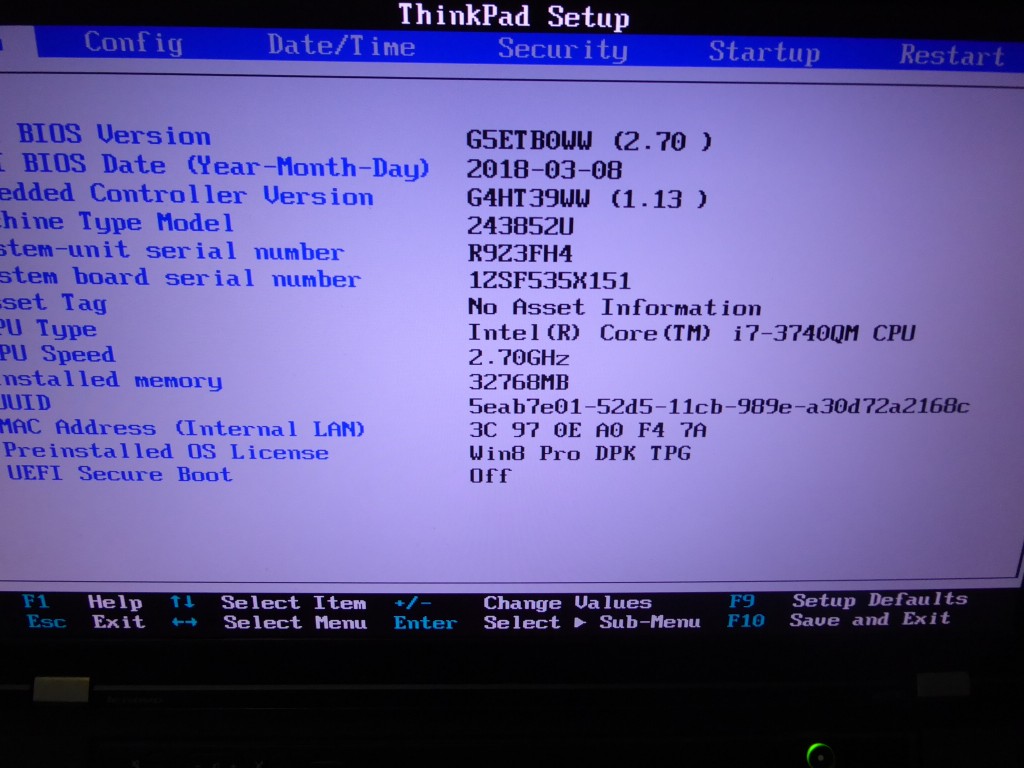This screenshot has width=1024, height=768.
Task: Click Intel Core i7-3740QM CPU value
Action: point(692,333)
